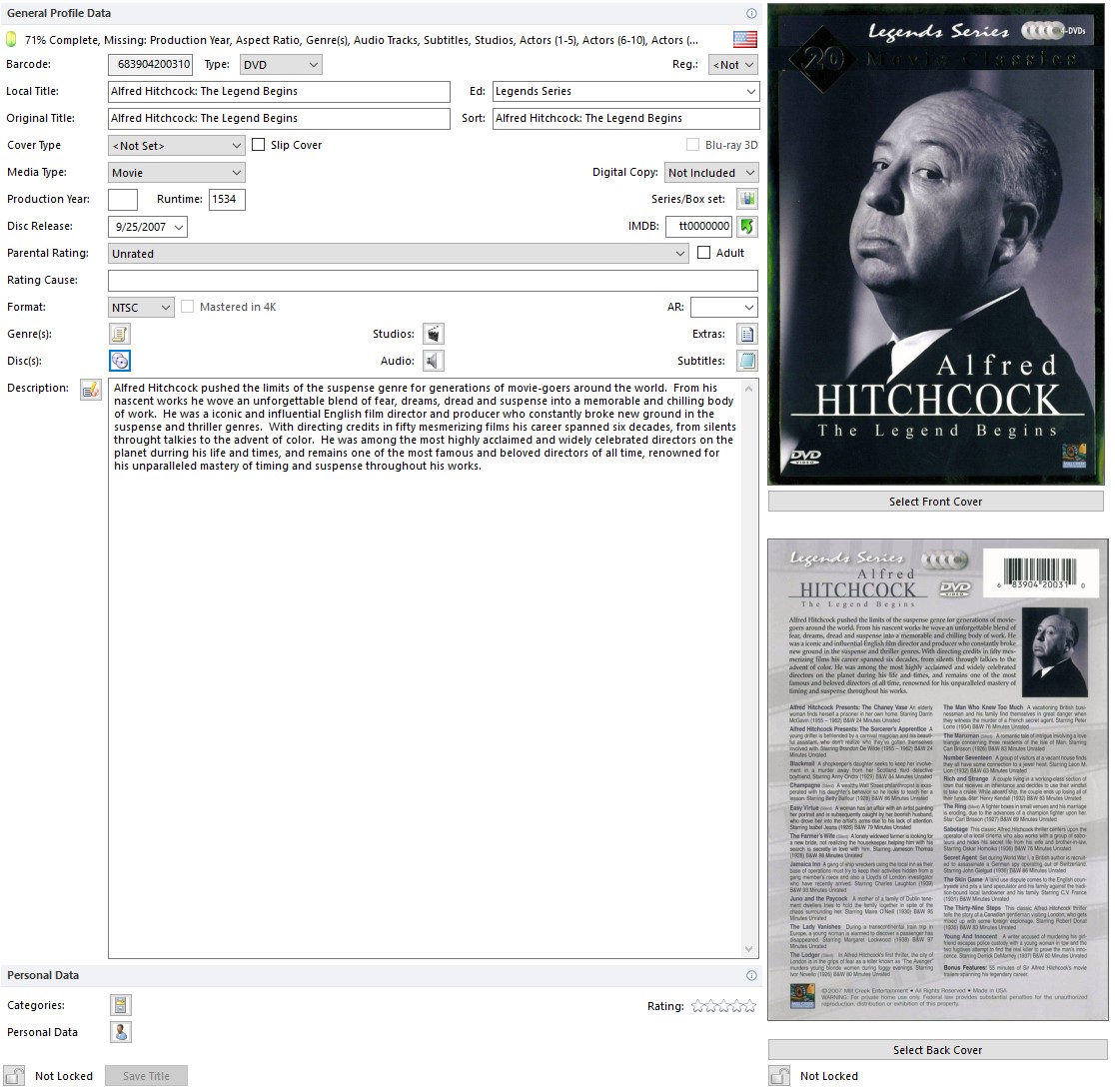
Task: Open the Subtitles editor icon
Action: point(747,361)
